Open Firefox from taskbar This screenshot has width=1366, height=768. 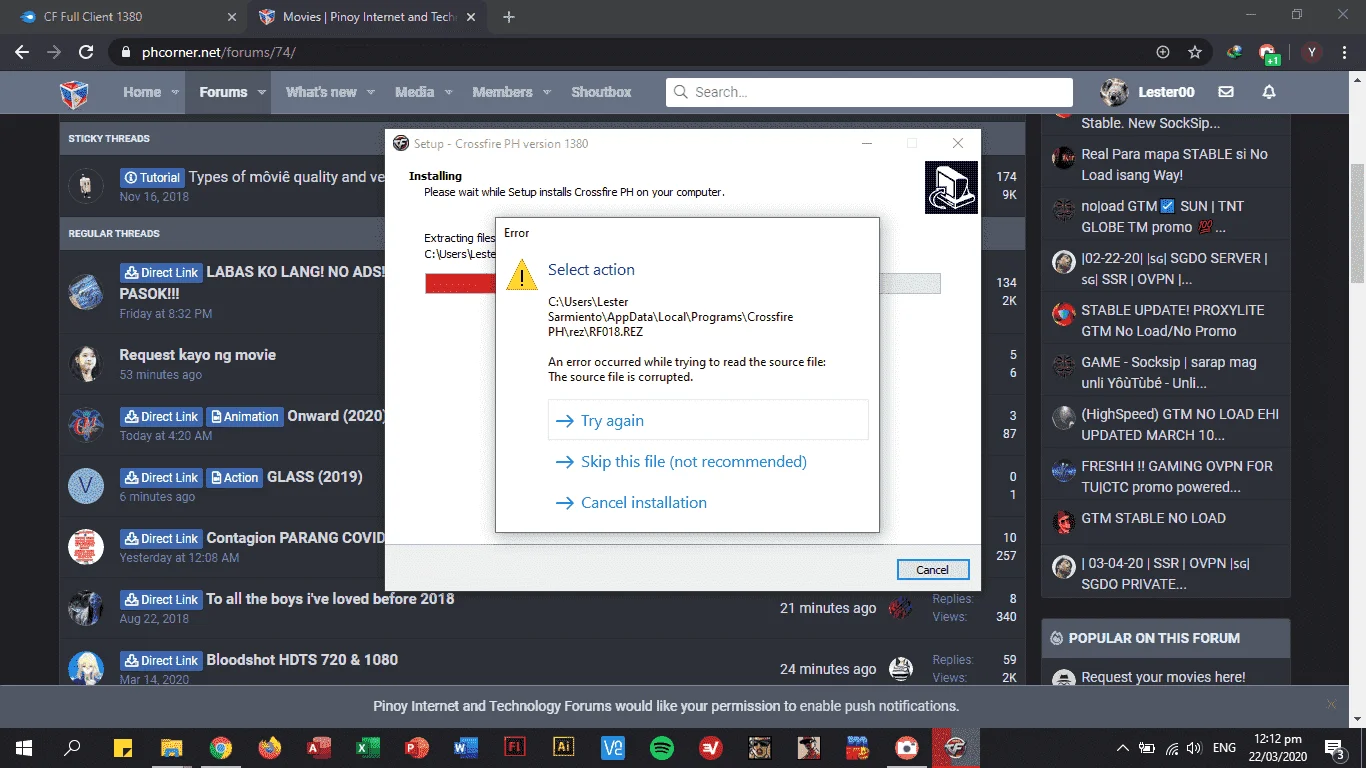click(x=270, y=747)
